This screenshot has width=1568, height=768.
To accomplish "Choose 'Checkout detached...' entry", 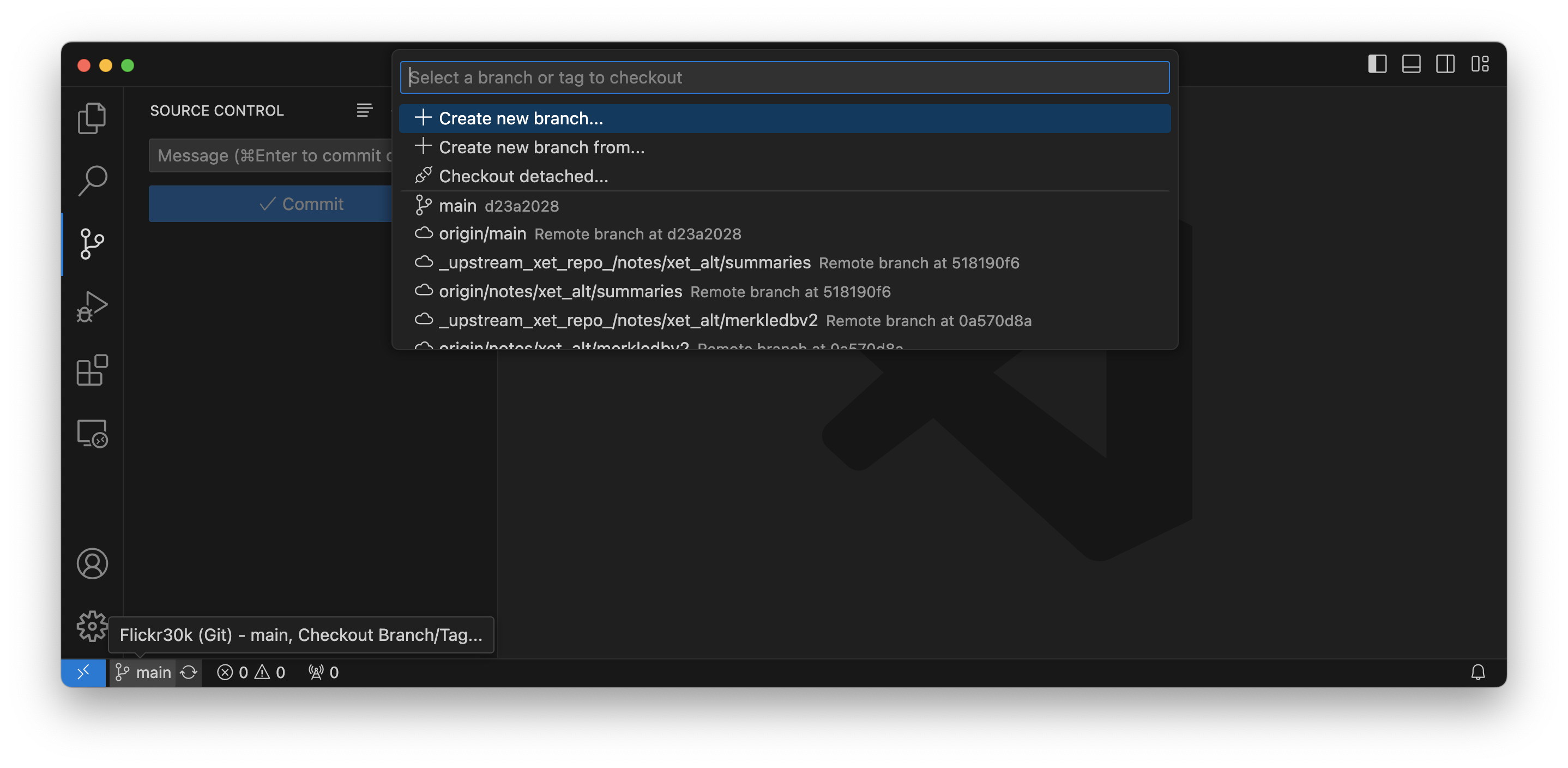I will (x=523, y=177).
